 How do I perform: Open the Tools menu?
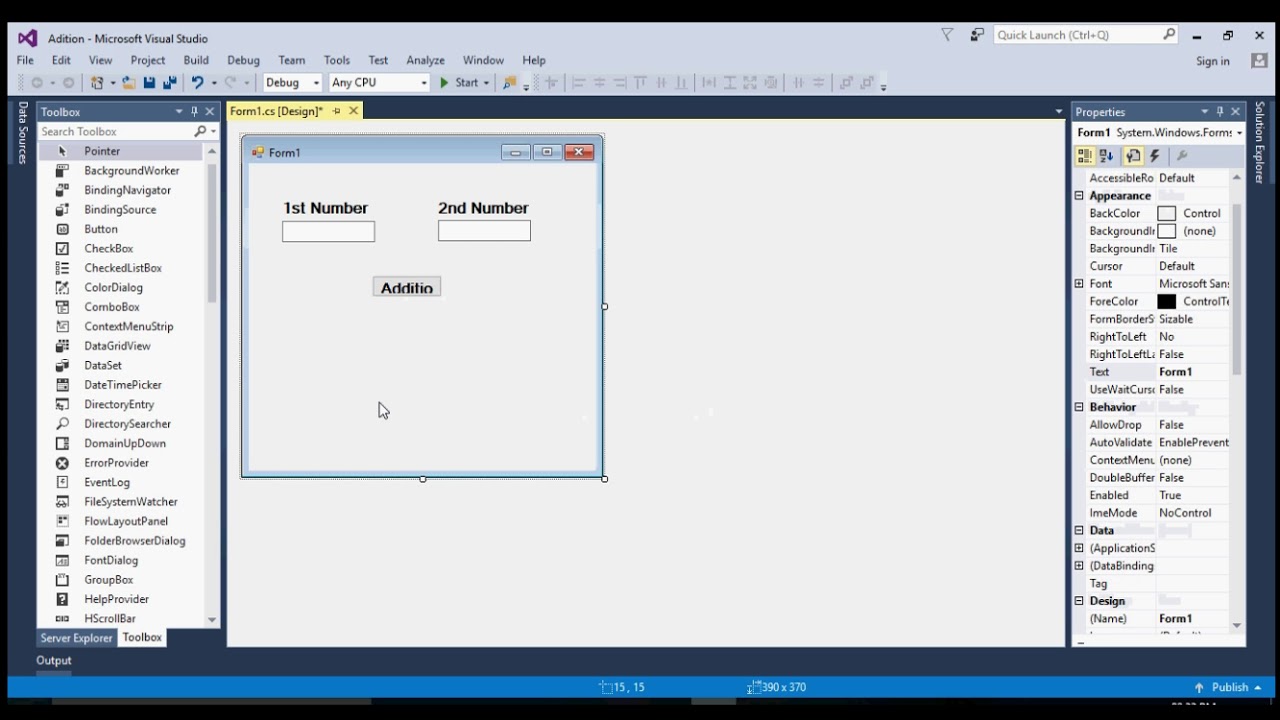coord(337,60)
